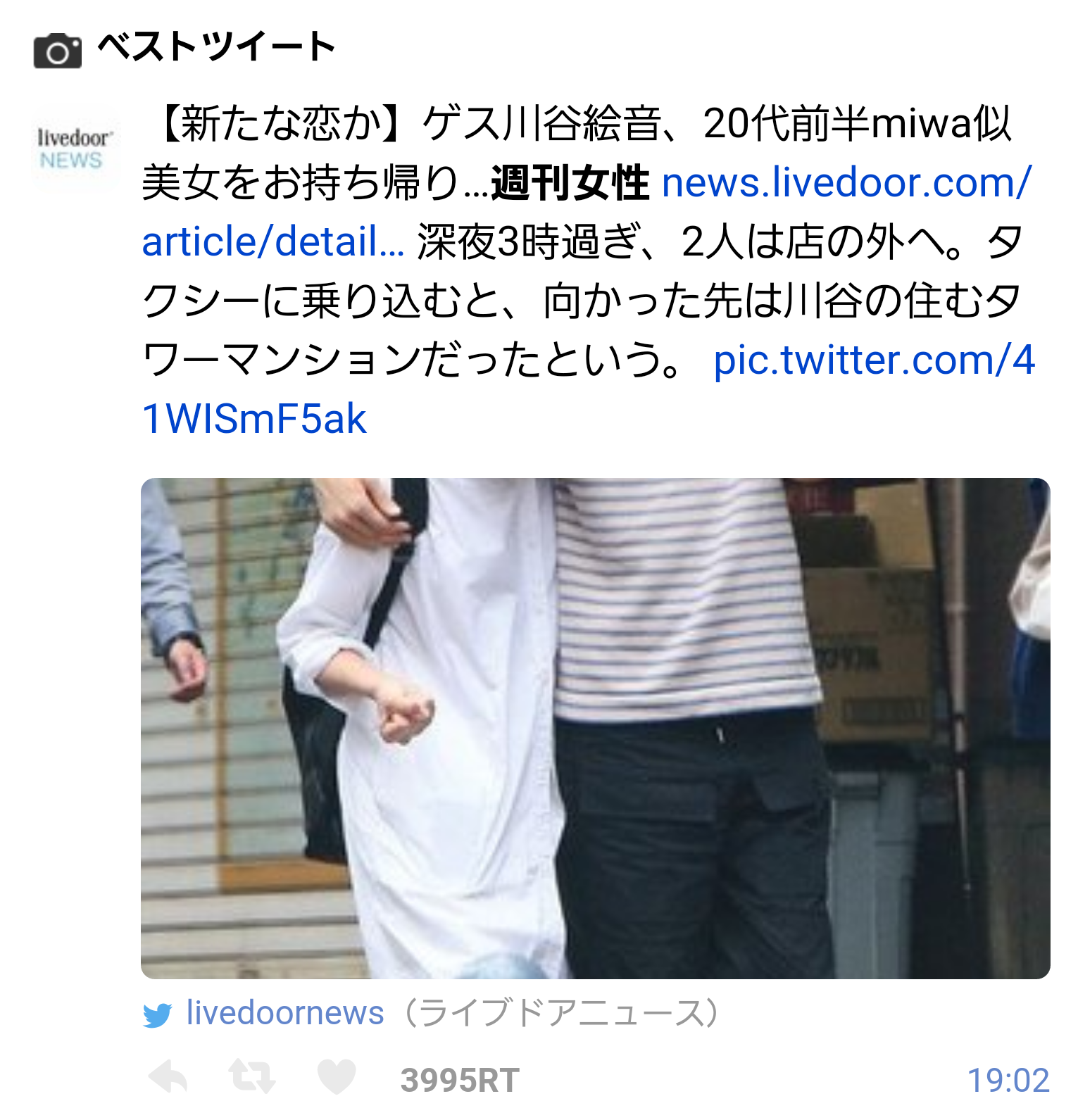This screenshot has height=1120, width=1078.
Task: Click the ベストツイート heading
Action: tap(216, 47)
